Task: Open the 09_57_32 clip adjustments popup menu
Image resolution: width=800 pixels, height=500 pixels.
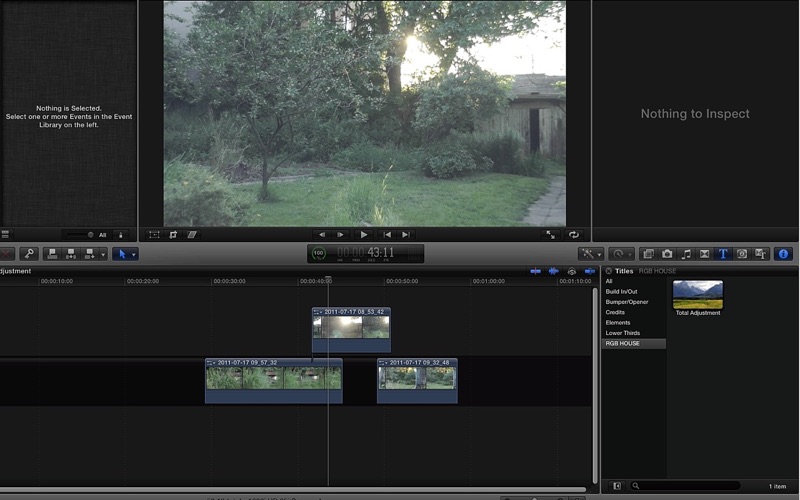Action: pyautogui.click(x=210, y=363)
